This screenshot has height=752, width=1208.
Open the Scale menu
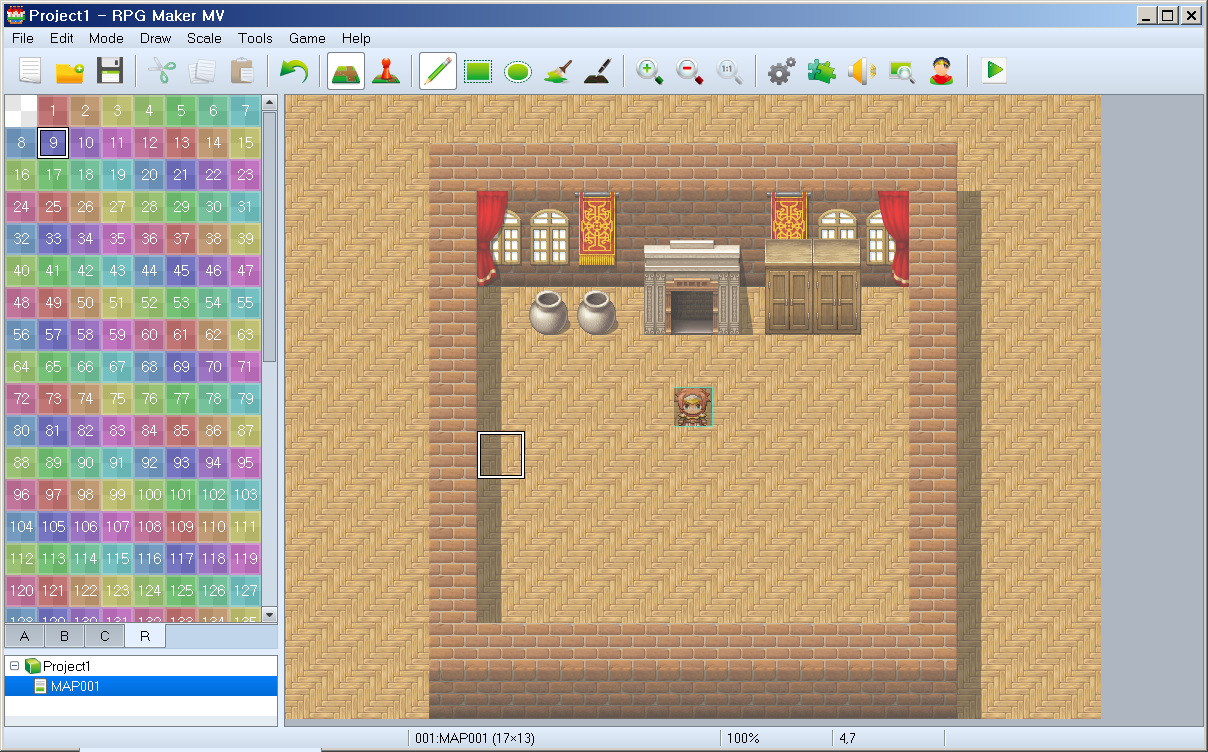click(204, 38)
